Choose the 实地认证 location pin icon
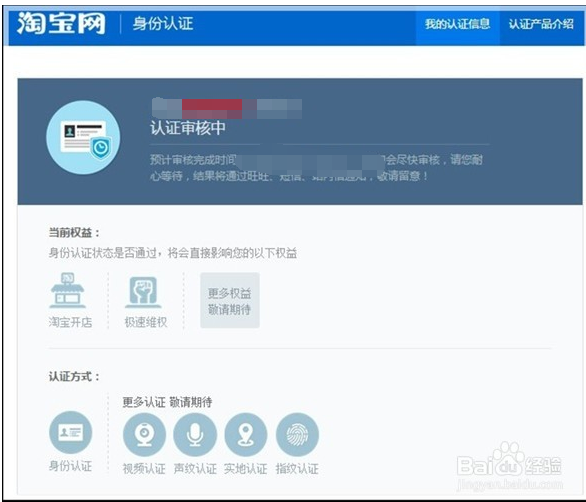The image size is (586, 502). click(246, 435)
